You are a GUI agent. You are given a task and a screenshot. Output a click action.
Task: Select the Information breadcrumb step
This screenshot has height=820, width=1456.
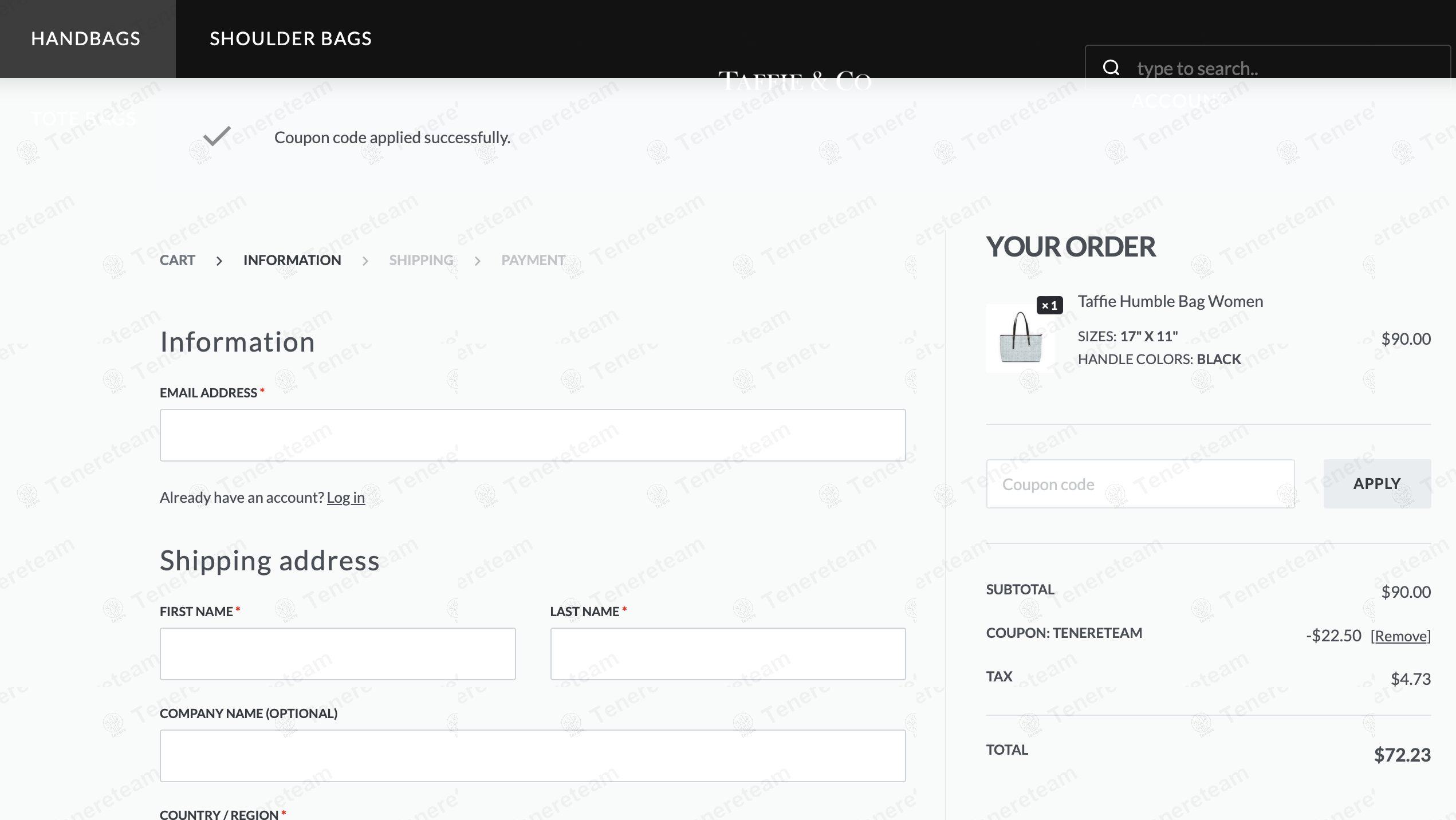point(292,260)
